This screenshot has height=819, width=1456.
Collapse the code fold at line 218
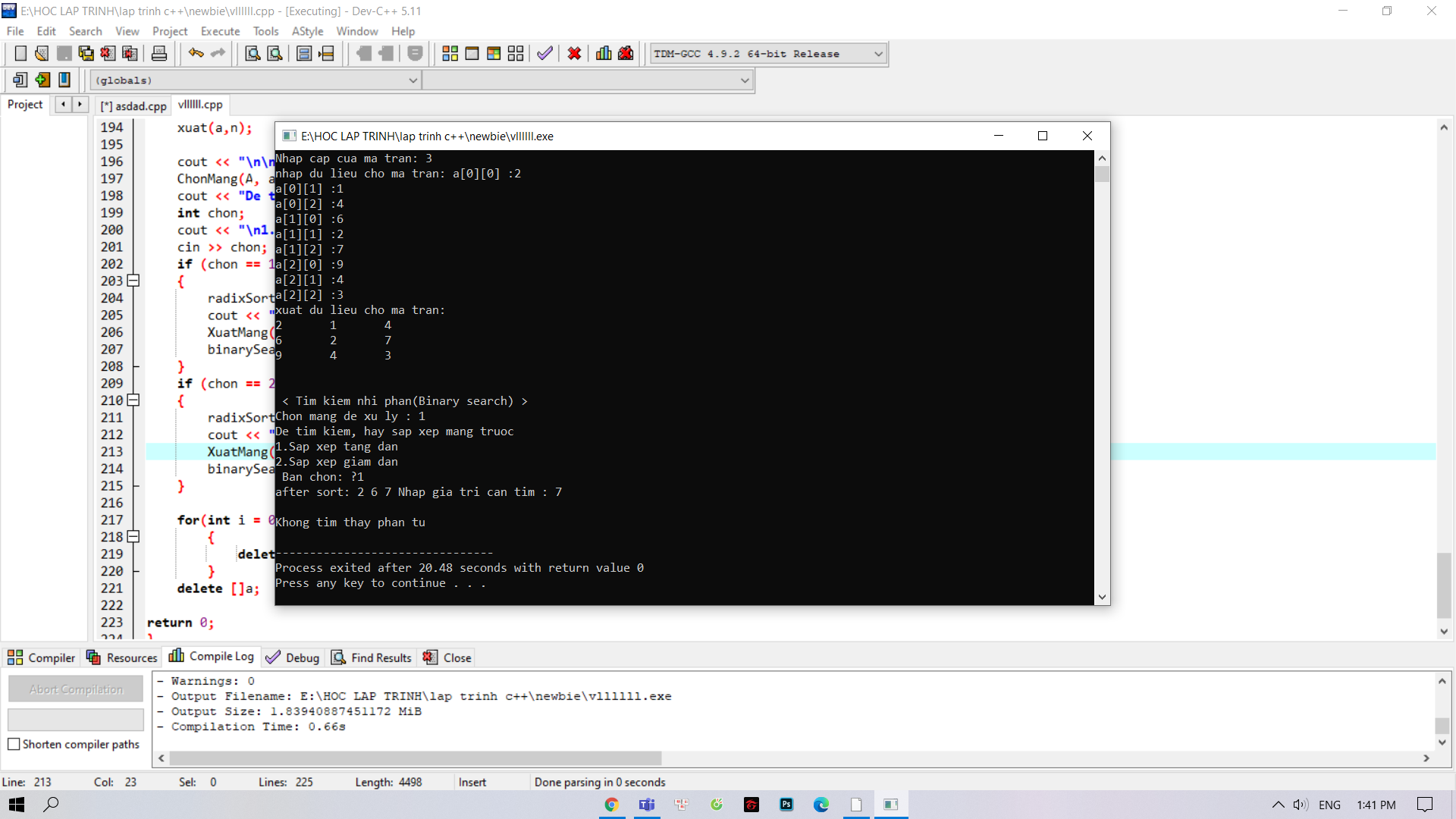pos(133,537)
